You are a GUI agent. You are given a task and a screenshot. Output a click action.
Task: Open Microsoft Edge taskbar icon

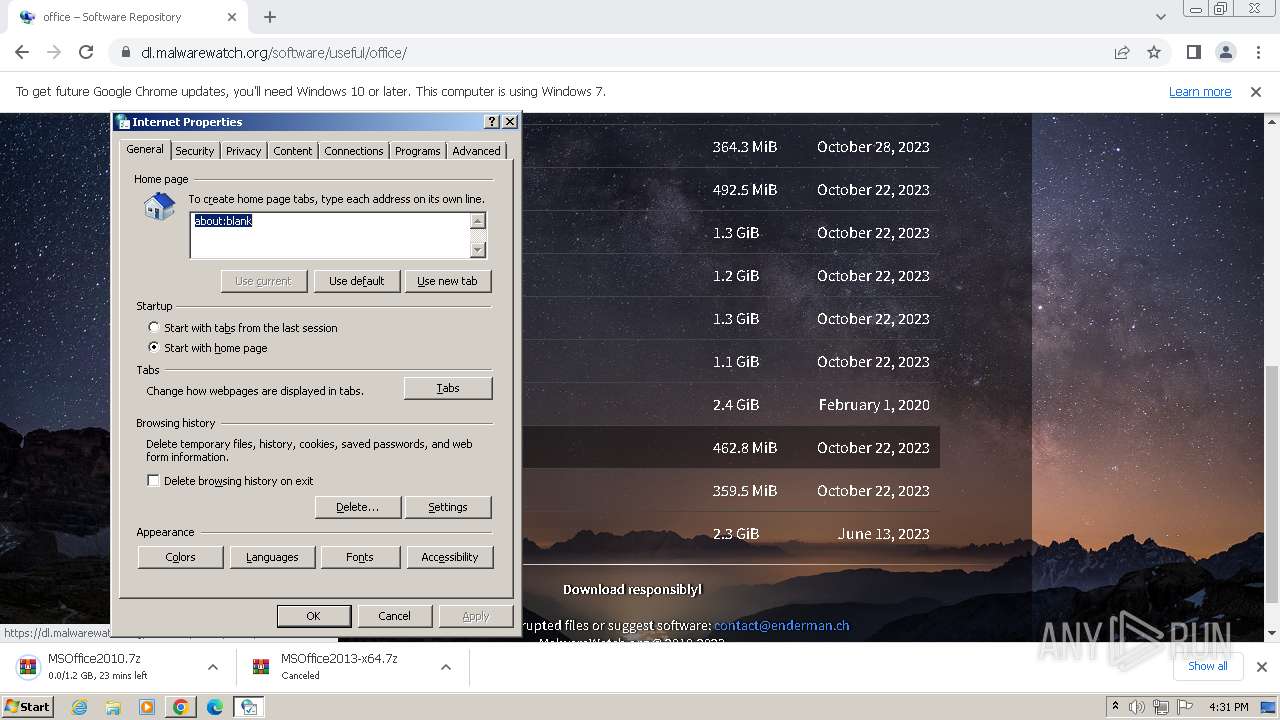(x=215, y=707)
